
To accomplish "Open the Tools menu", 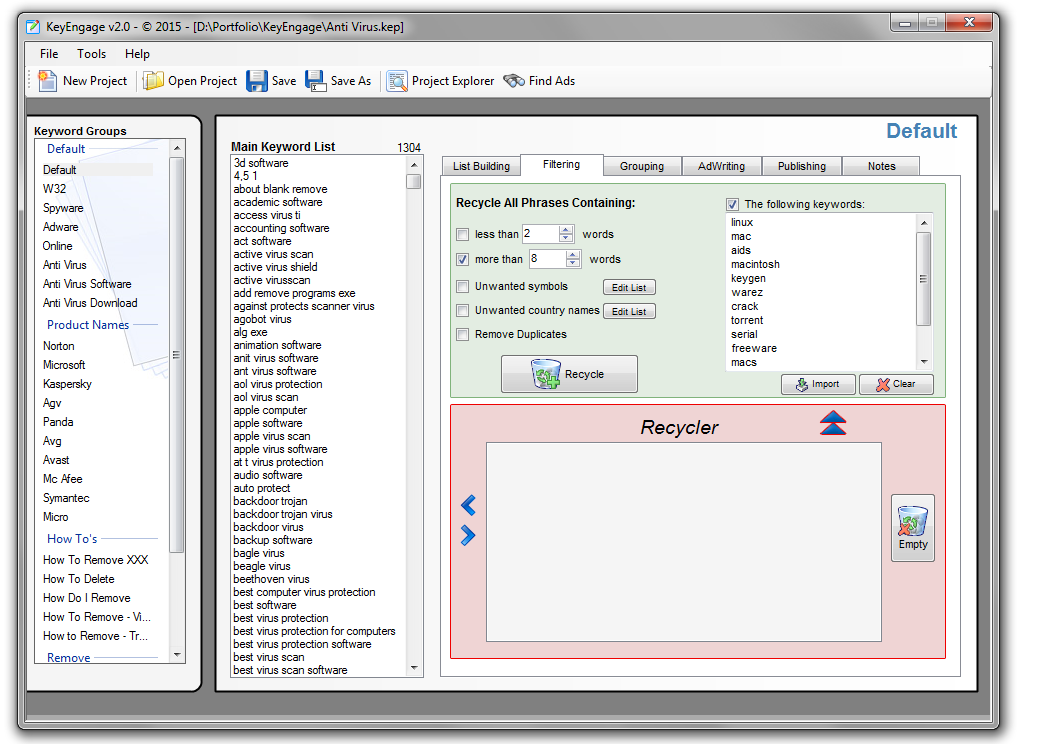I will [91, 54].
